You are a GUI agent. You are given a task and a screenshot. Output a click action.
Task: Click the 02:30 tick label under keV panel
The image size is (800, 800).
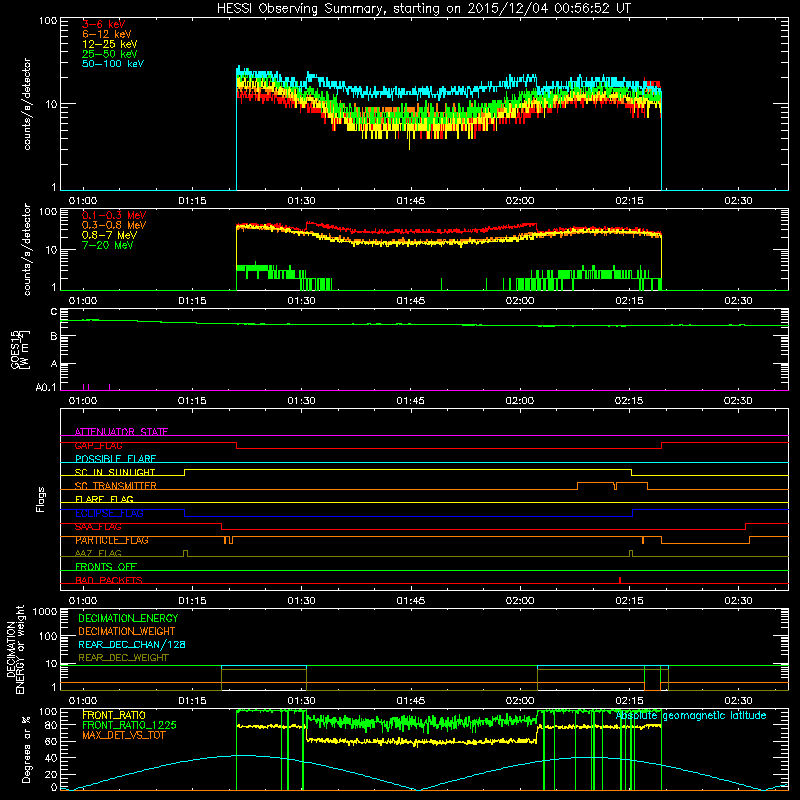tap(738, 201)
